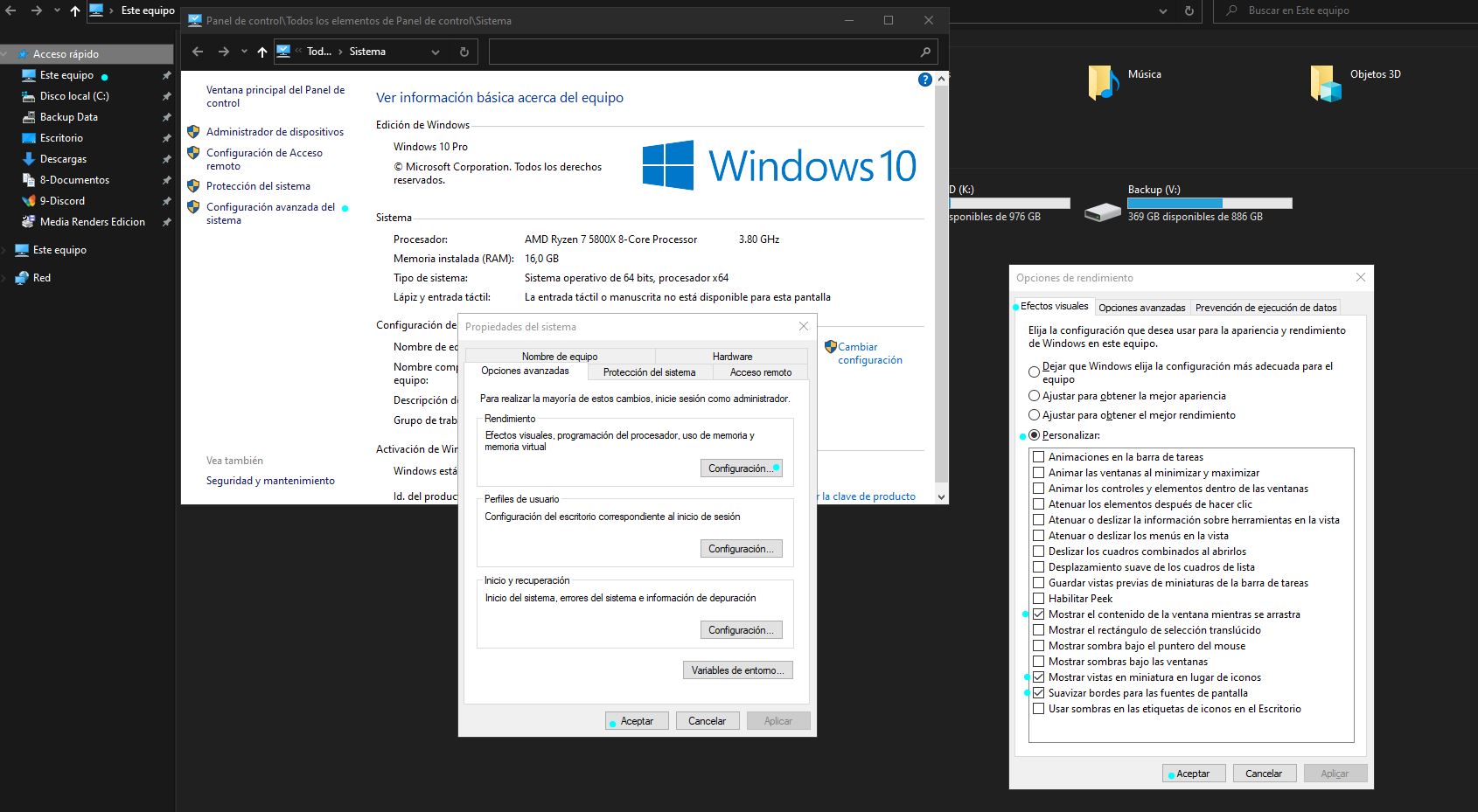Click the search magnifier in the Control Panel search box
Viewport: 1478px width, 812px height.
[x=925, y=52]
